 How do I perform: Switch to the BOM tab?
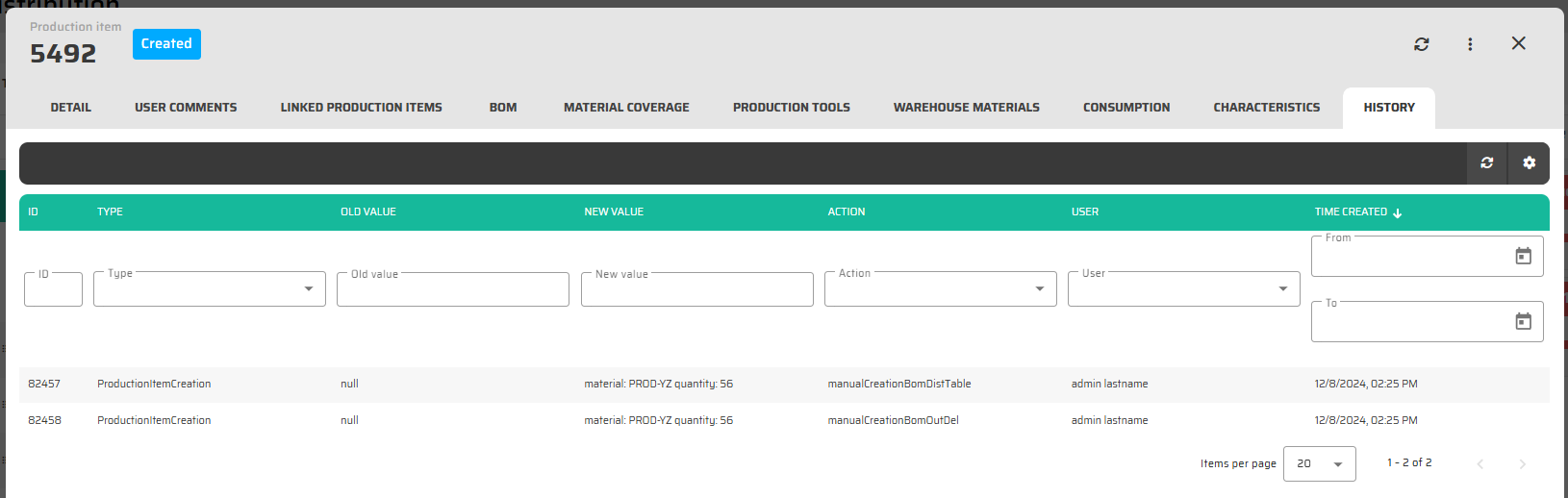[x=502, y=108]
